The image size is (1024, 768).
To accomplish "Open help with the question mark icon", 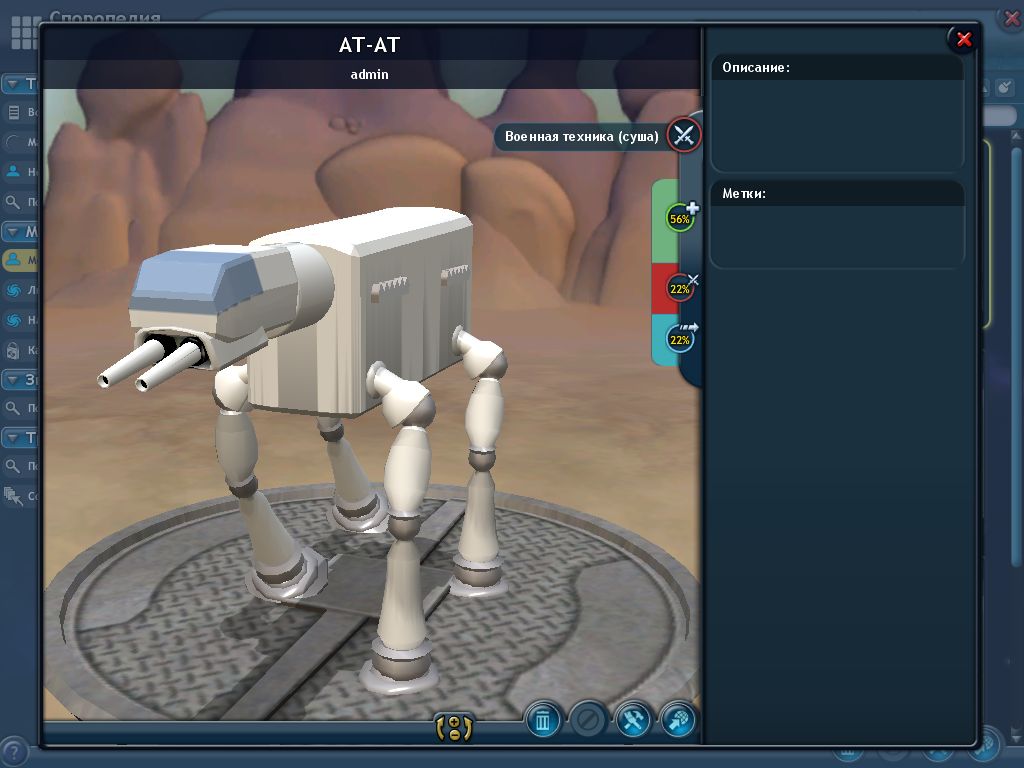I will [14, 750].
